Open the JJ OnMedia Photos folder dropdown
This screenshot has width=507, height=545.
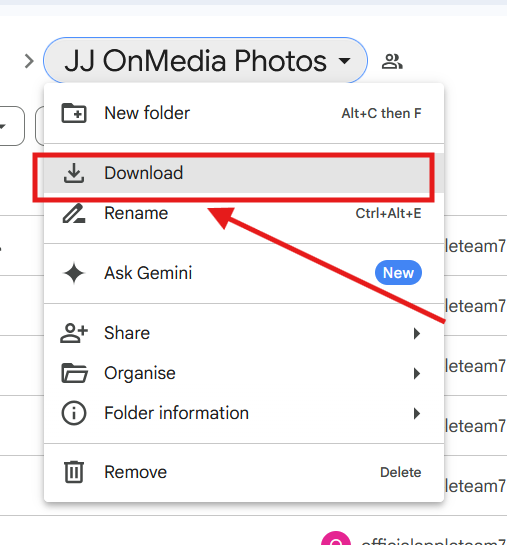[205, 60]
